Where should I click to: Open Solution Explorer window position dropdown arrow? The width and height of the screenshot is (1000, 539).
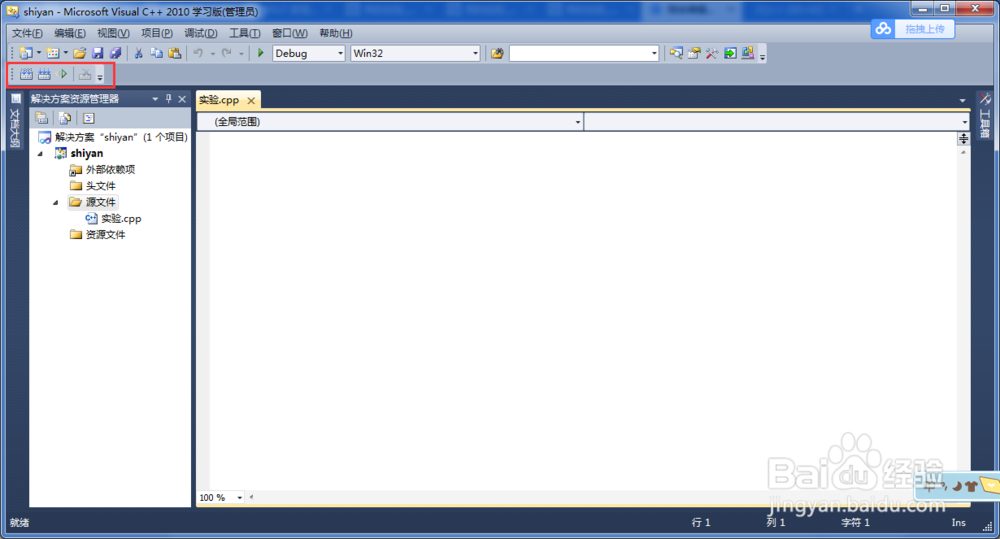coord(155,99)
